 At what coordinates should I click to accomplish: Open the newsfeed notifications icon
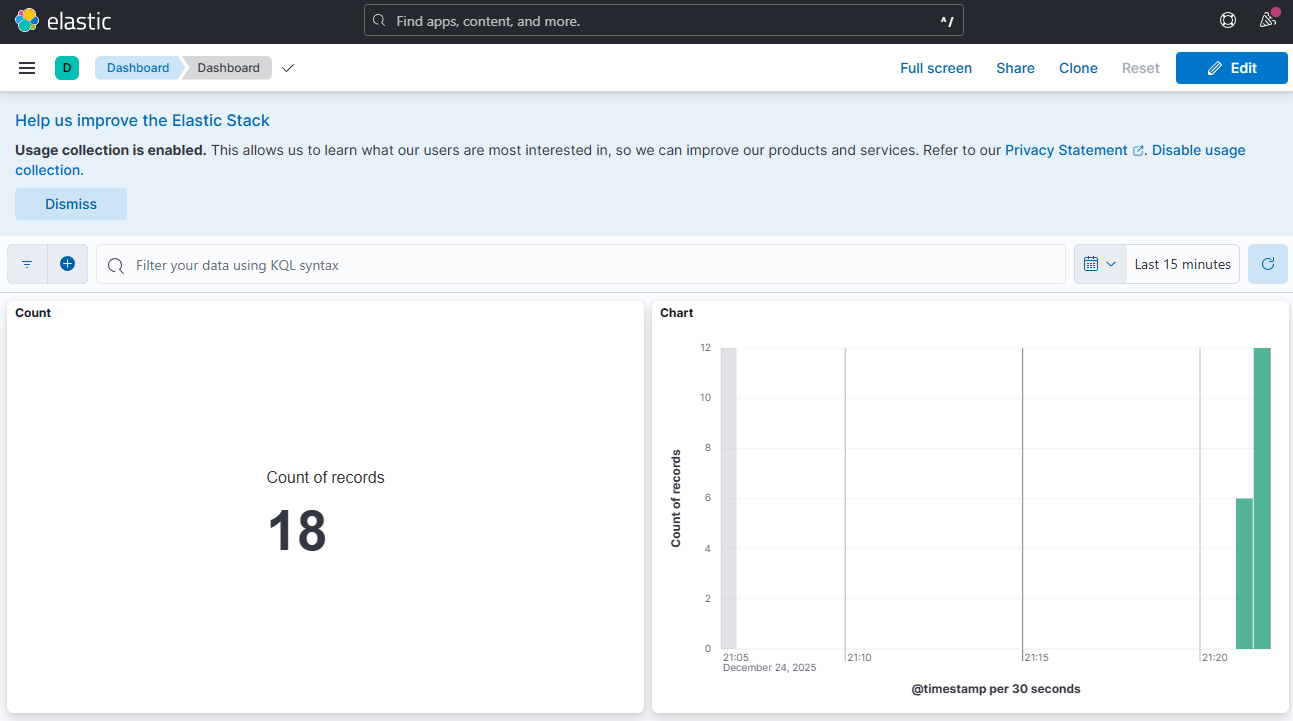pos(1267,20)
